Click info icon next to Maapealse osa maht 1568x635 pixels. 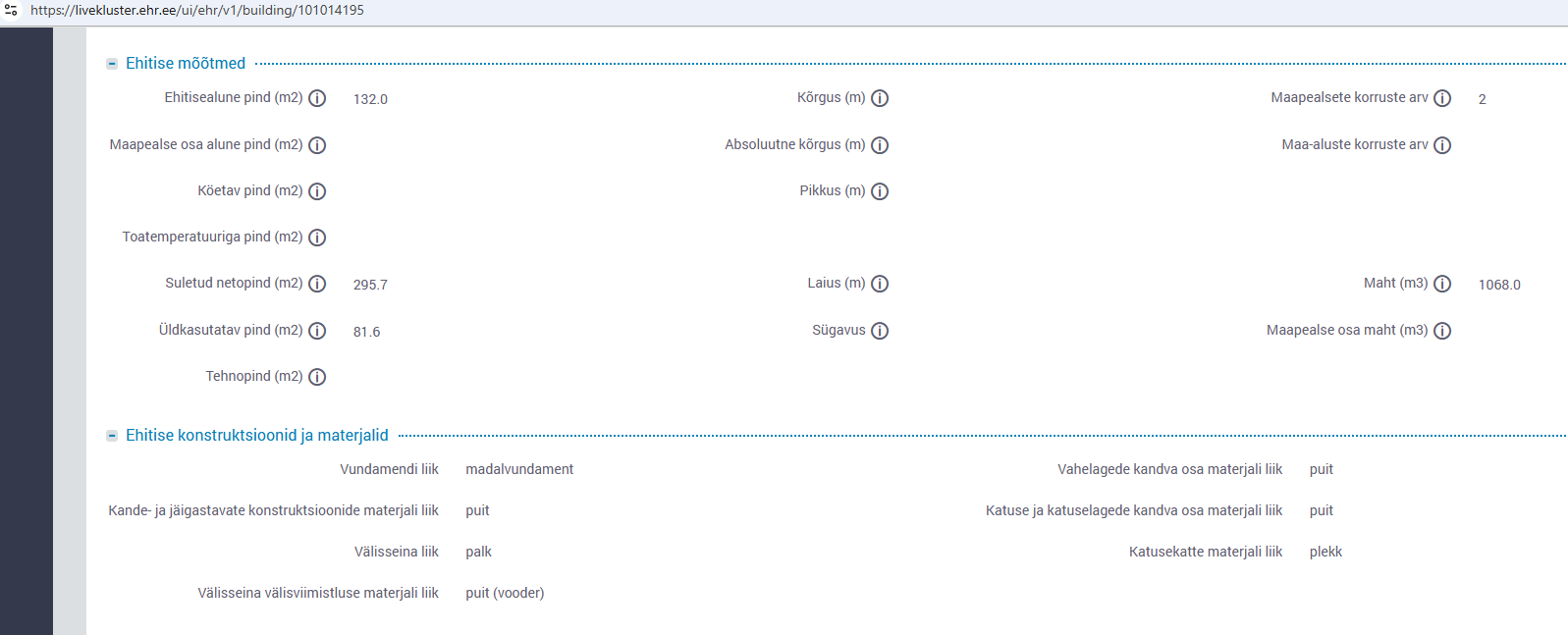1442,331
